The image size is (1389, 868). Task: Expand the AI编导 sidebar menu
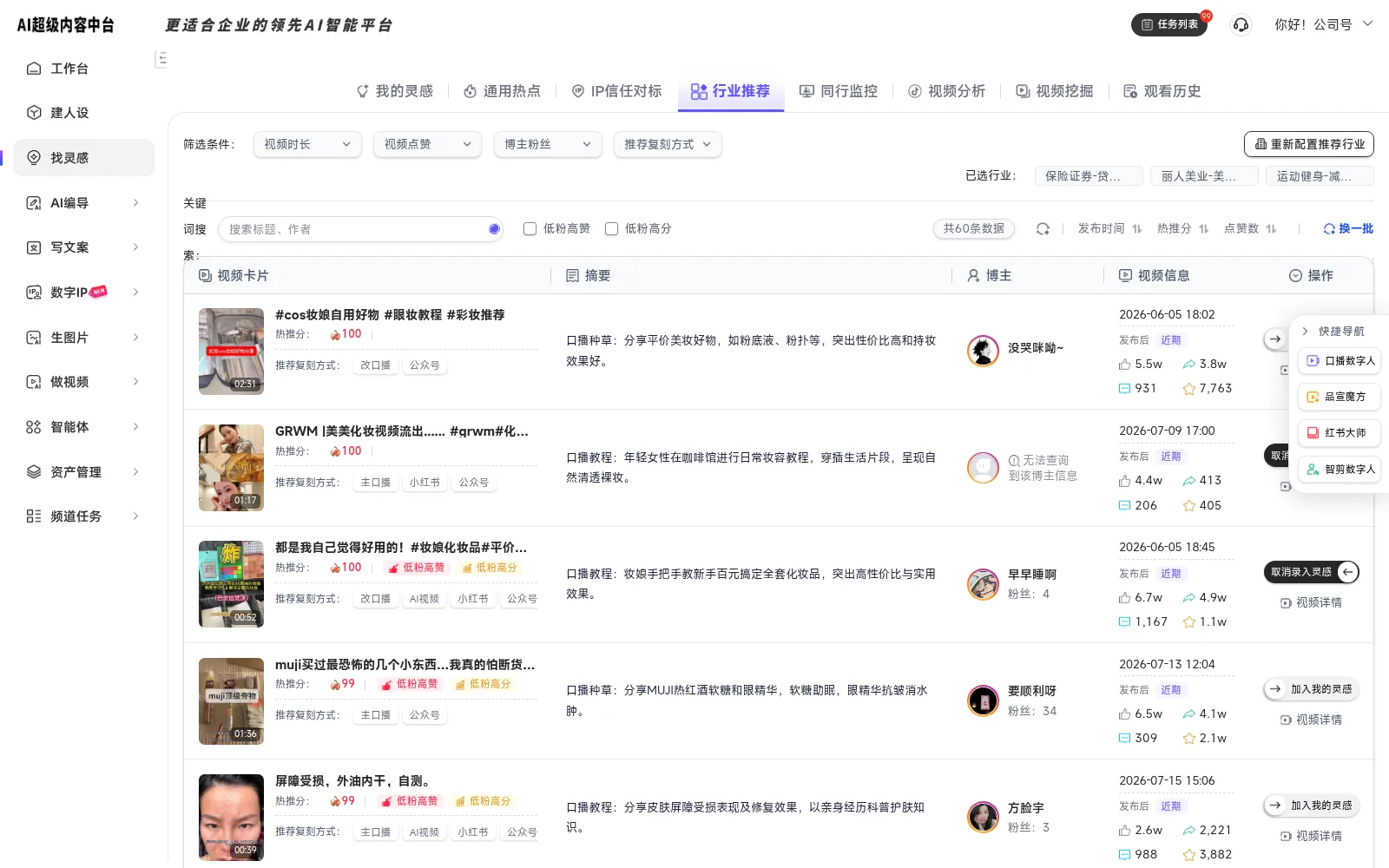click(83, 202)
